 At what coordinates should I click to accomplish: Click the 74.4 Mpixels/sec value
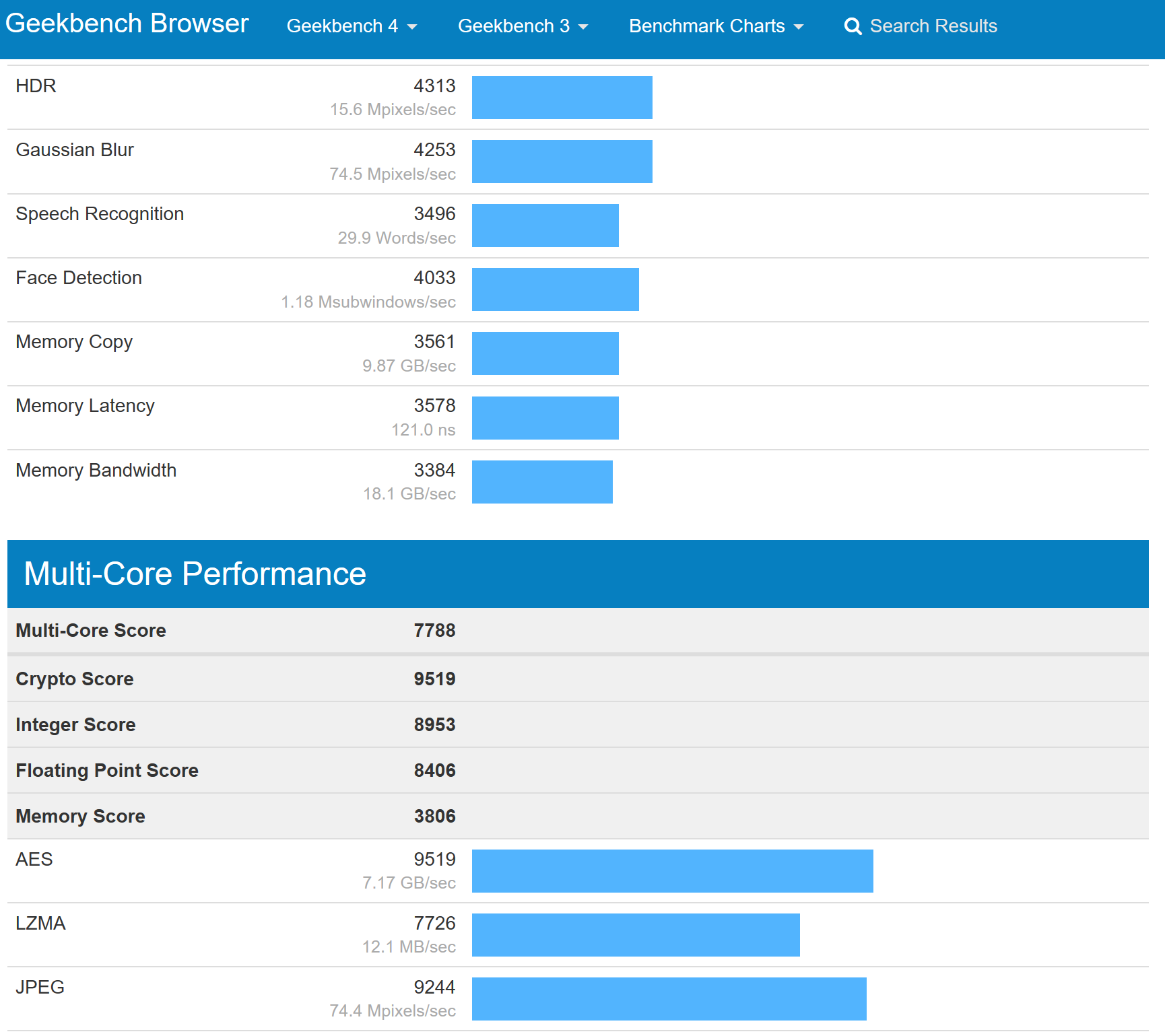coord(393,1011)
